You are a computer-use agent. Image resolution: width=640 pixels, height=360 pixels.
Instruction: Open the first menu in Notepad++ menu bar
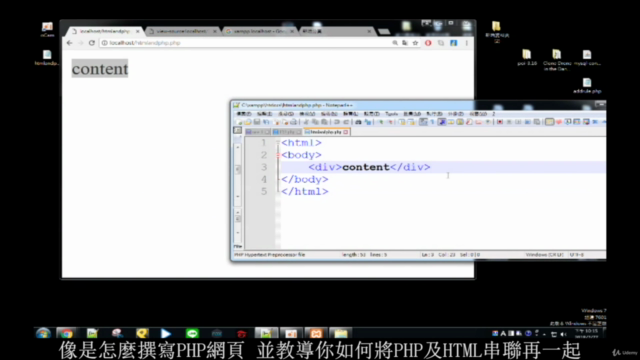click(x=244, y=114)
